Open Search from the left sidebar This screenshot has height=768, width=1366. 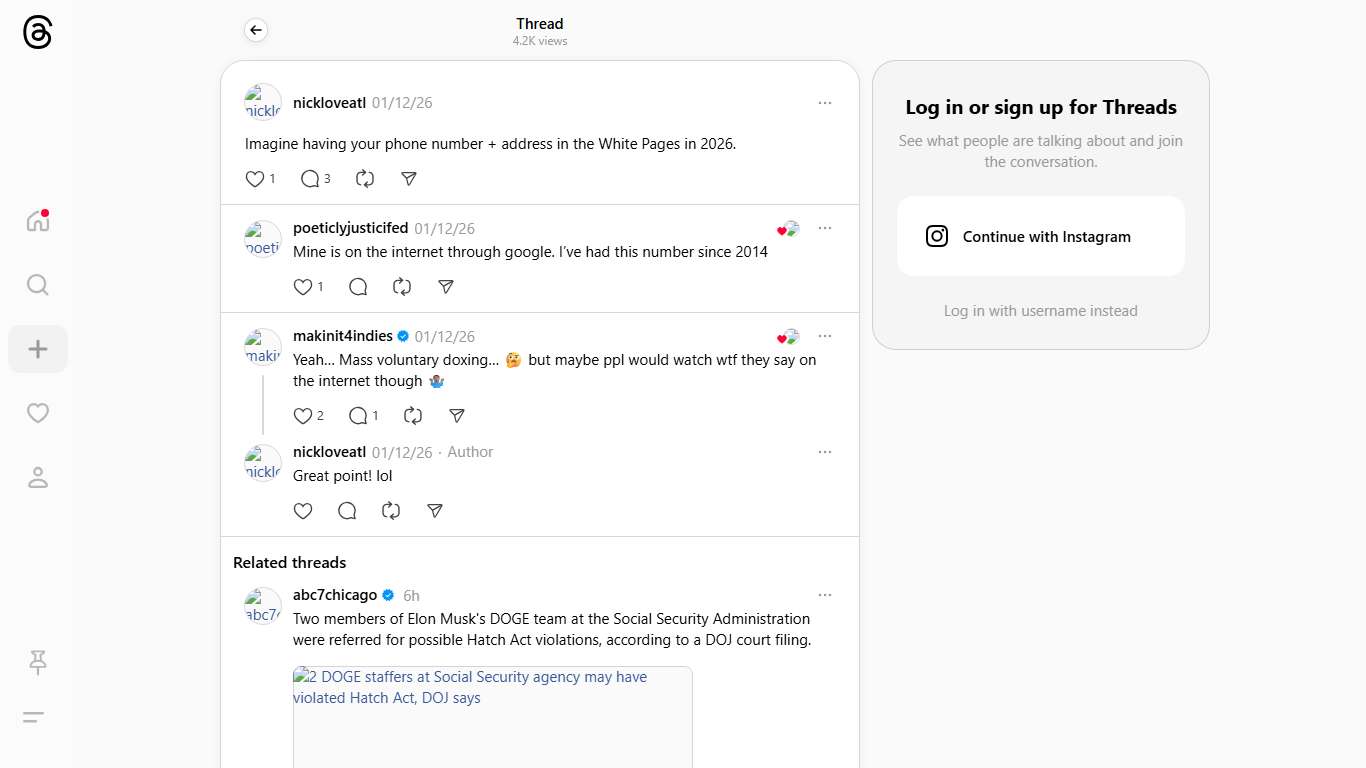pyautogui.click(x=37, y=285)
